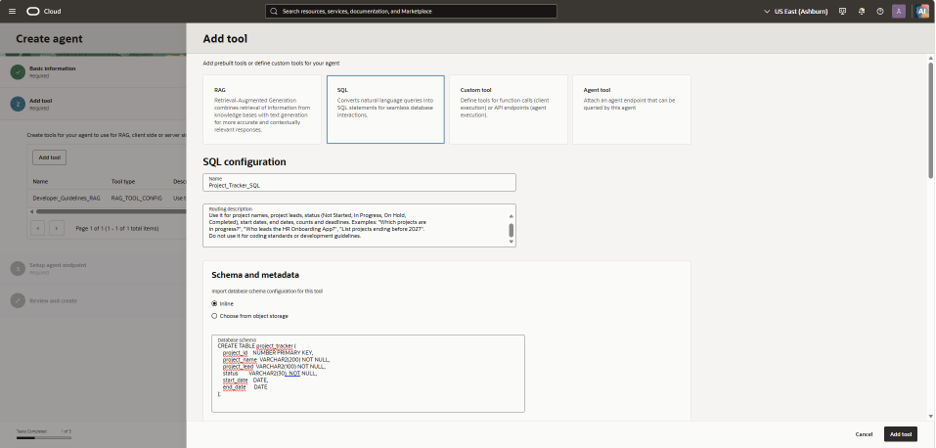Open the colorful AI assistant icon

pos(923,11)
